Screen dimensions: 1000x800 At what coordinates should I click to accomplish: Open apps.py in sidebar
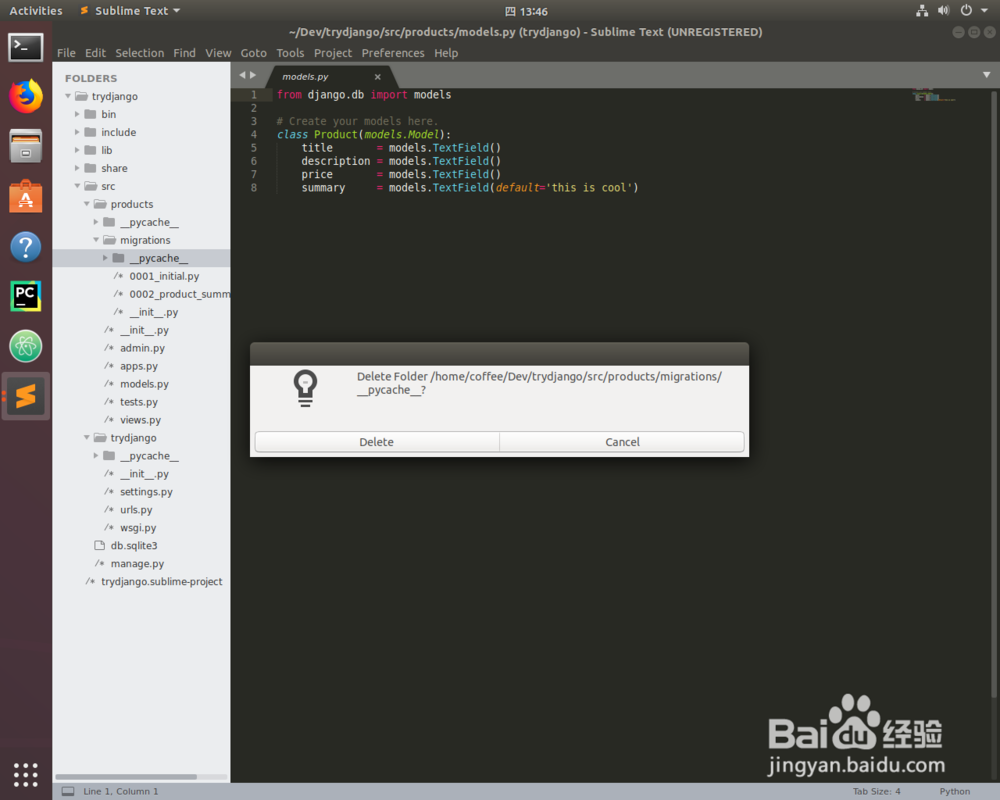tap(138, 366)
